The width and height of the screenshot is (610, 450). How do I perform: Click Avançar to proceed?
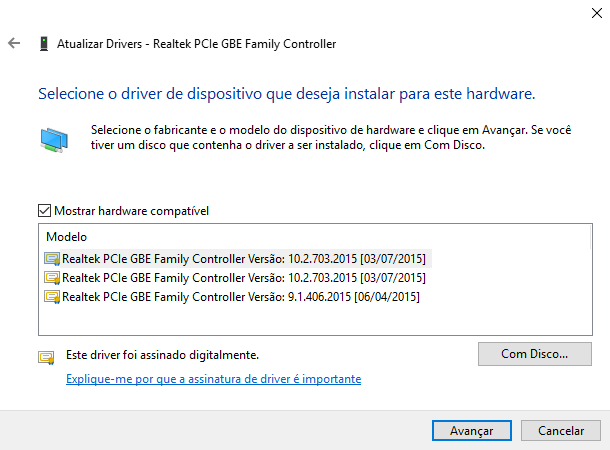pyautogui.click(x=472, y=431)
